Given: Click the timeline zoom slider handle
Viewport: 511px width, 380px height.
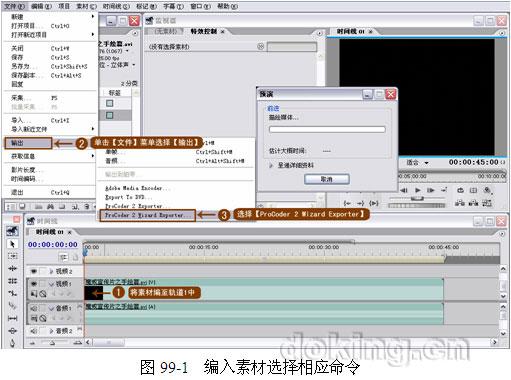Looking at the screenshot, I should pos(52,343).
